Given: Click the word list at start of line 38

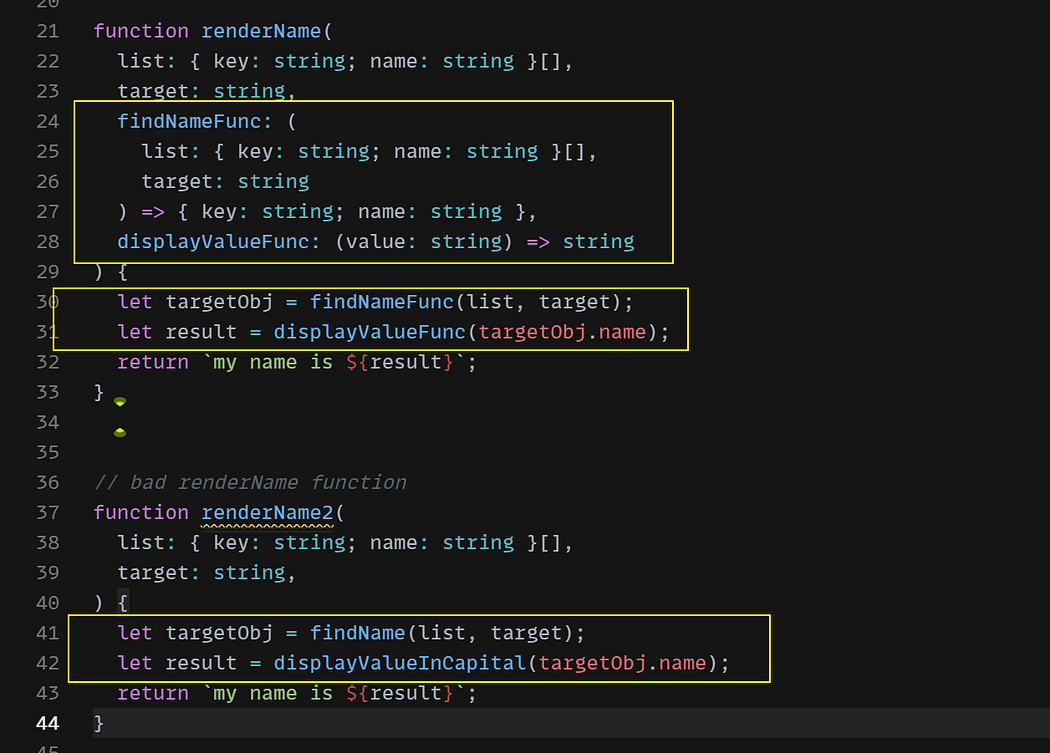Looking at the screenshot, I should tap(141, 543).
